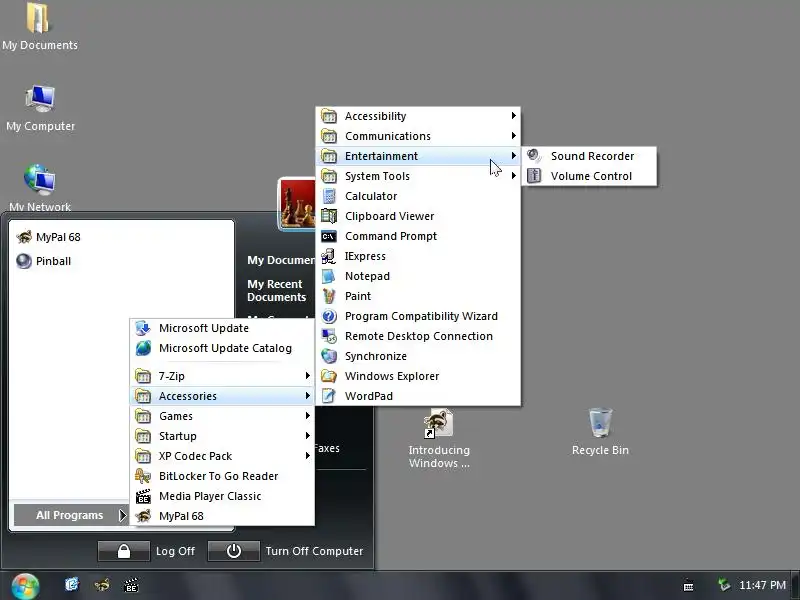
Task: Click the Synchronize icon
Action: tap(329, 356)
